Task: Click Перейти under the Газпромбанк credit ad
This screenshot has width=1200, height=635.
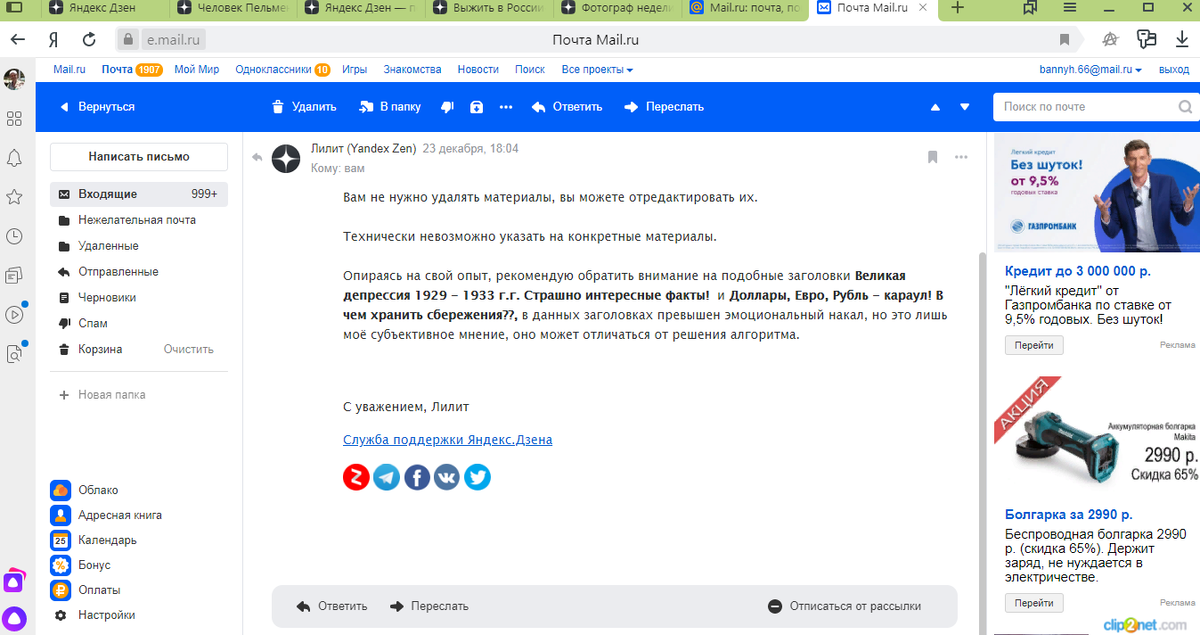Action: (1034, 346)
